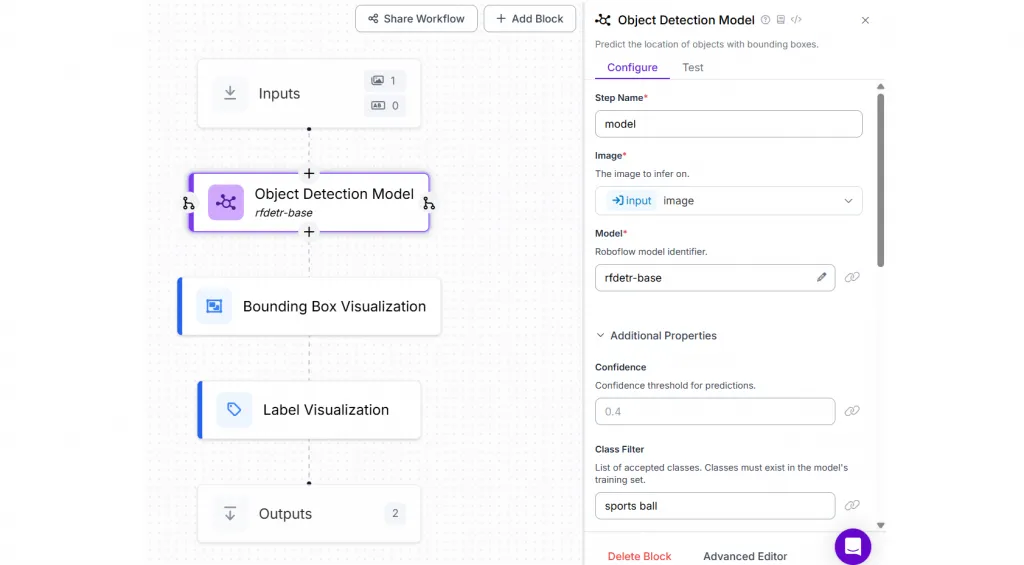Viewport: 1024px width, 565px height.
Task: Toggle the link icon beside Class Filter field
Action: (852, 505)
